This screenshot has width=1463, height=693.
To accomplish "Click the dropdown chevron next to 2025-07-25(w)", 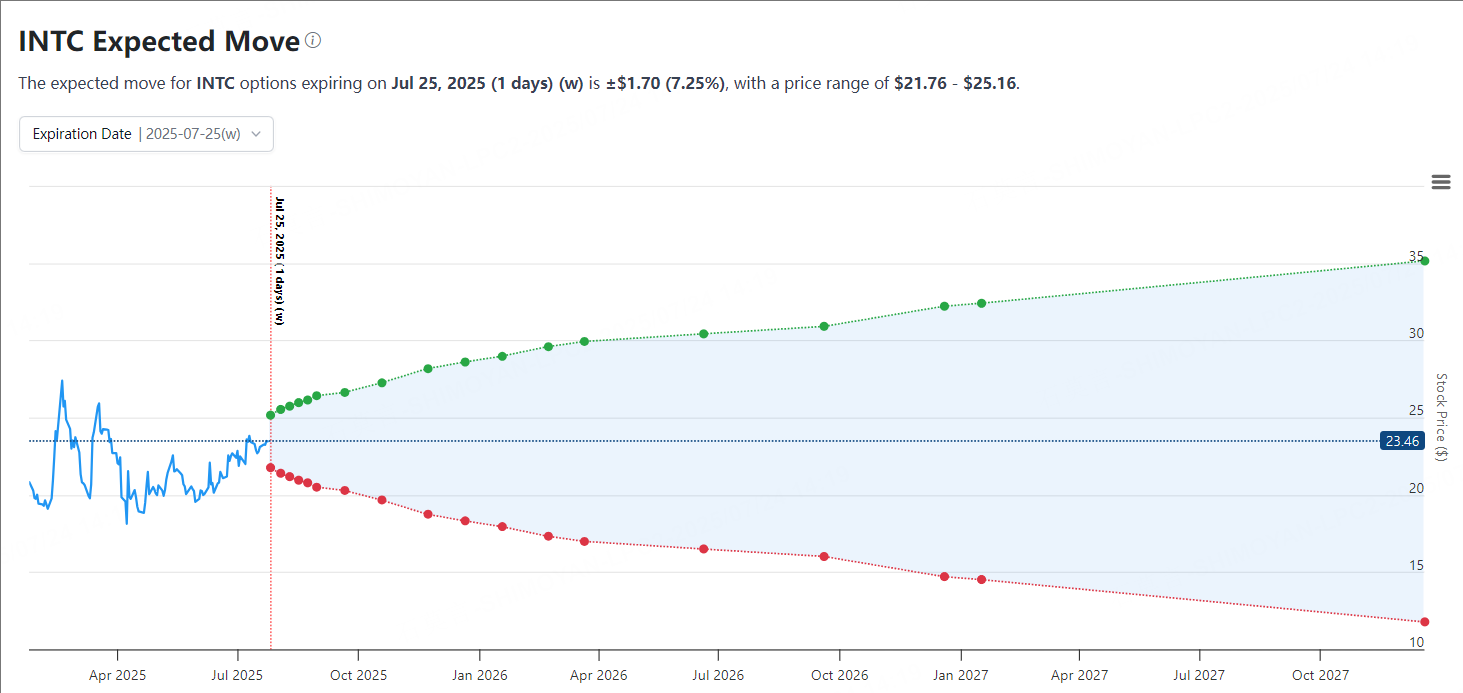I will coord(256,134).
